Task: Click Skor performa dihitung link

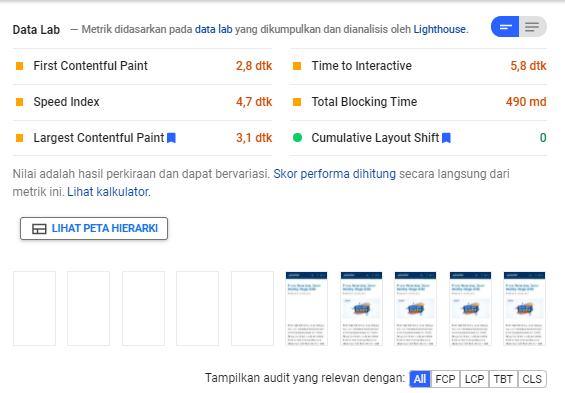Action: tap(334, 174)
